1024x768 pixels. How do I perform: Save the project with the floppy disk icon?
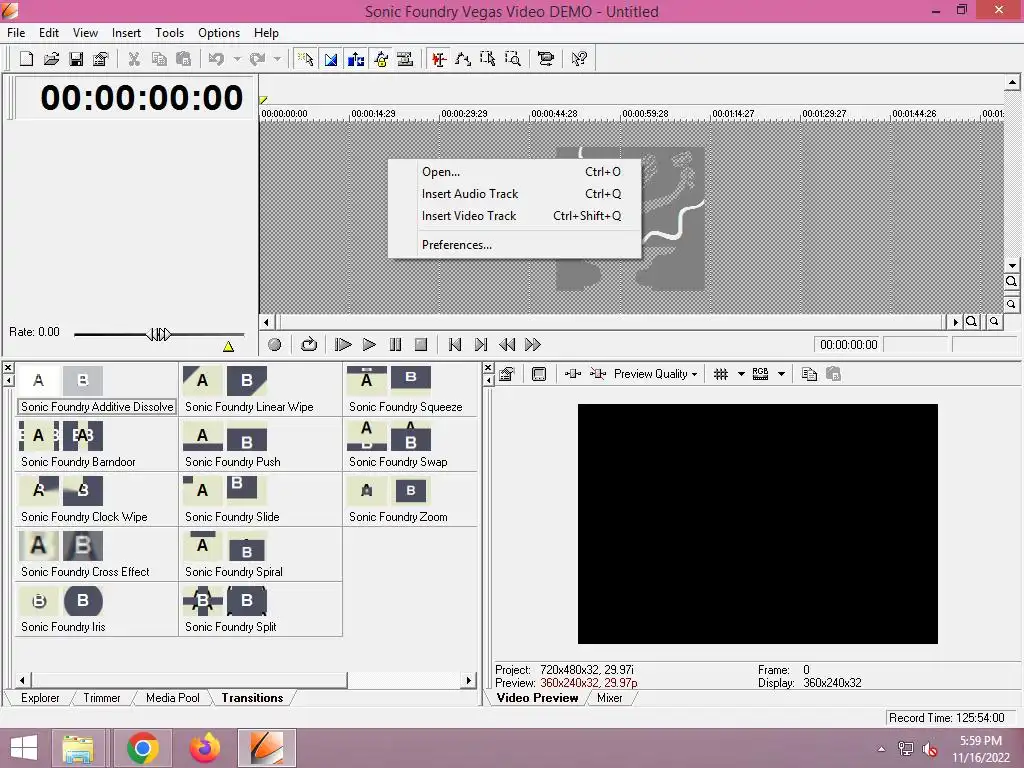76,59
